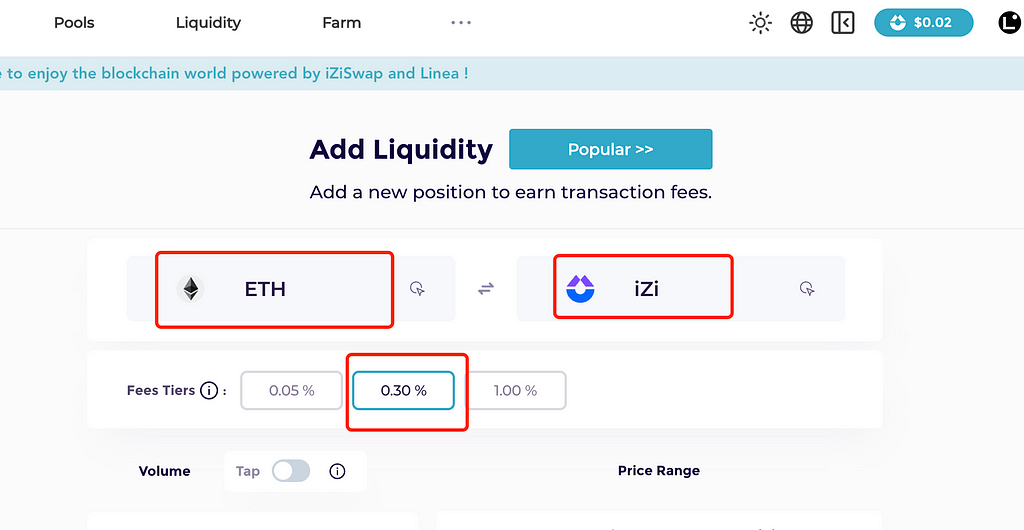Open the iZi token selector

click(x=643, y=287)
